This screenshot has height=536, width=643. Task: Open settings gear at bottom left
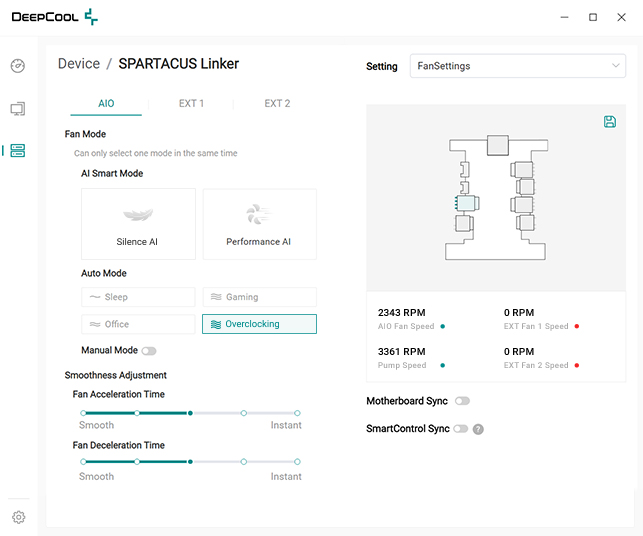pyautogui.click(x=18, y=517)
